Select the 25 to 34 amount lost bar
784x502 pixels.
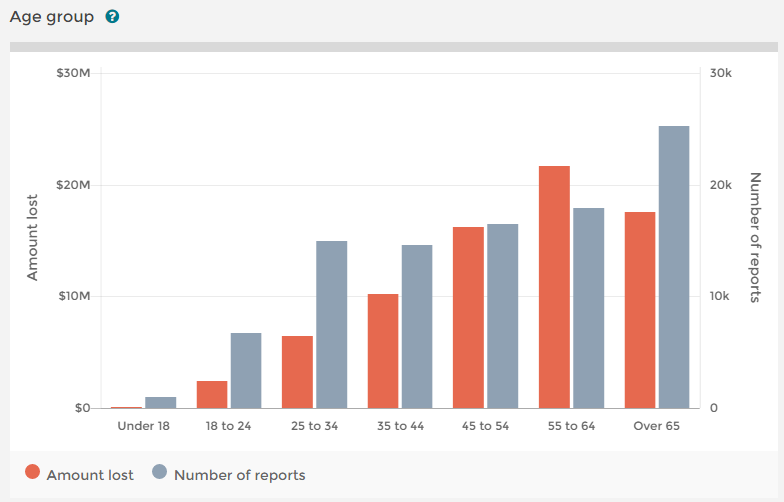(x=298, y=372)
